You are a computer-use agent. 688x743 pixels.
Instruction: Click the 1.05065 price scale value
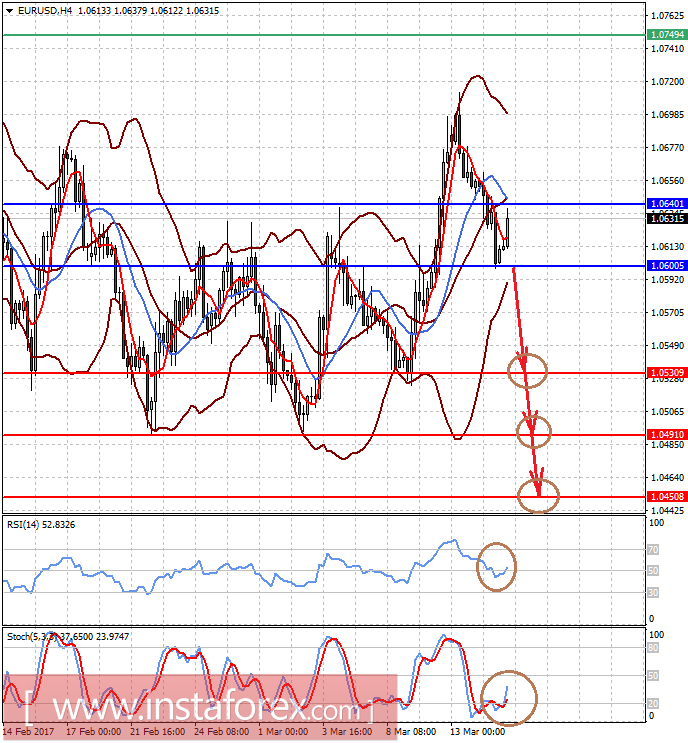668,411
